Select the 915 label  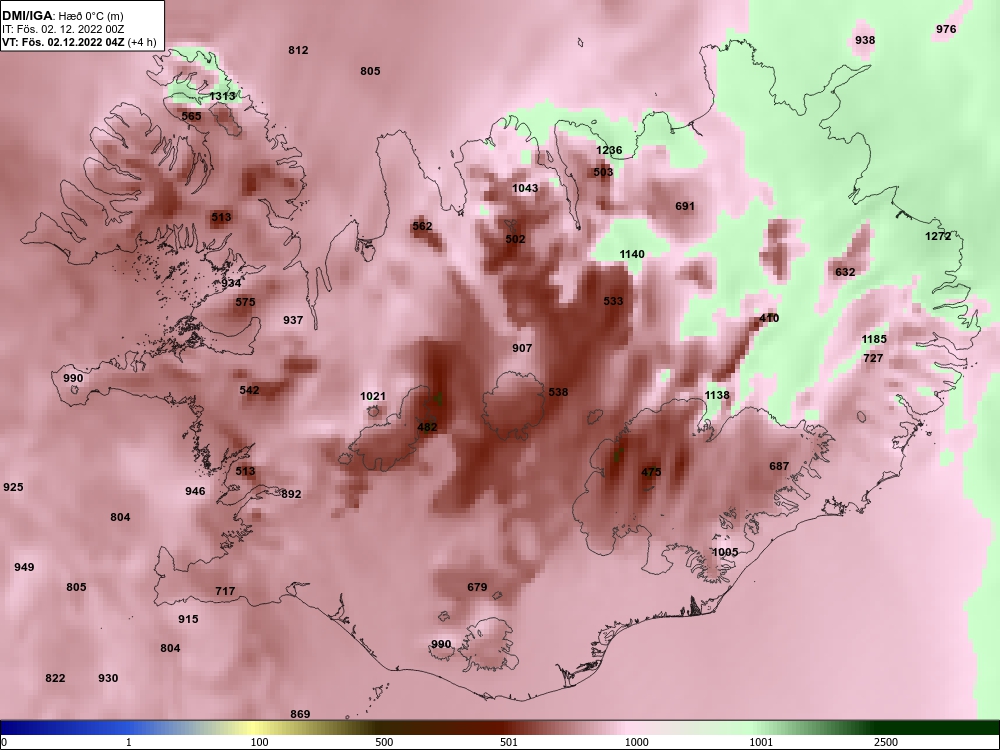pyautogui.click(x=188, y=619)
